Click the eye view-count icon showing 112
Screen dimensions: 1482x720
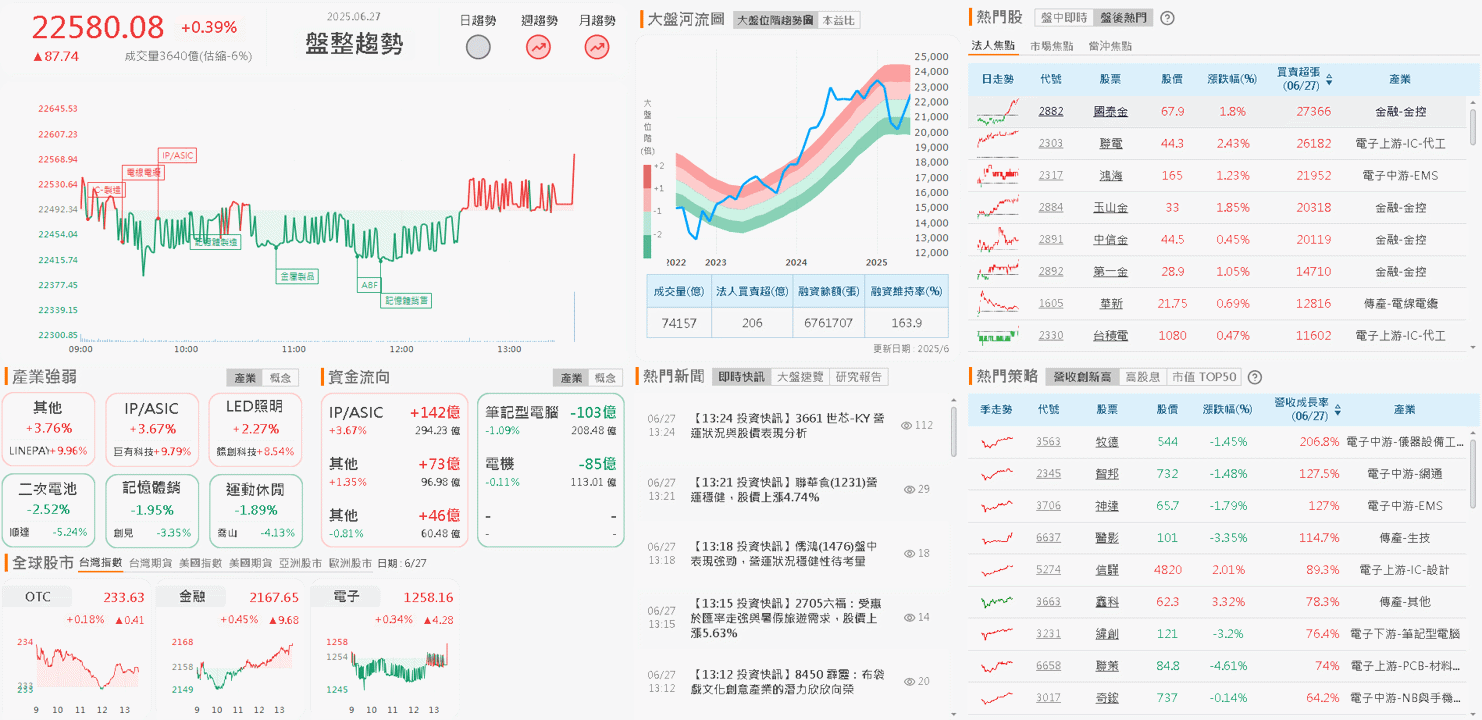[x=907, y=425]
